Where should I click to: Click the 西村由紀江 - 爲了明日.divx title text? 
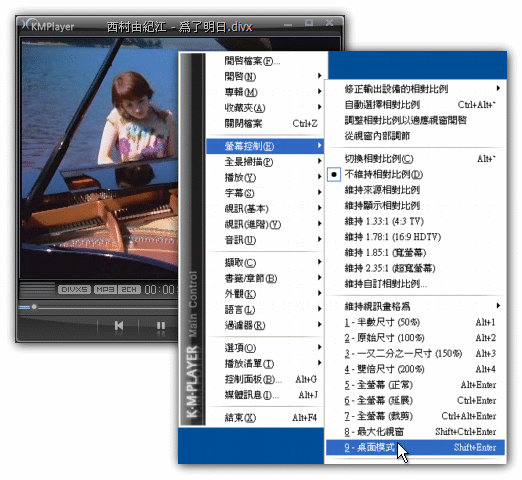click(180, 27)
